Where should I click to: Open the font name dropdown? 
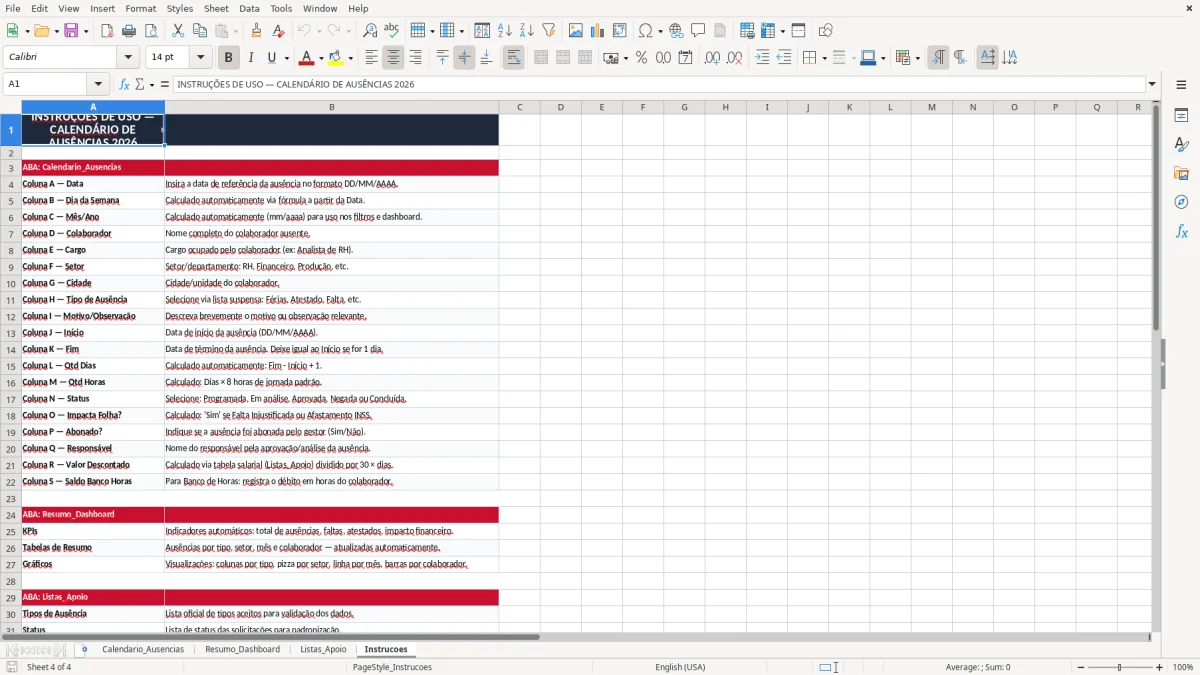pyautogui.click(x=127, y=58)
